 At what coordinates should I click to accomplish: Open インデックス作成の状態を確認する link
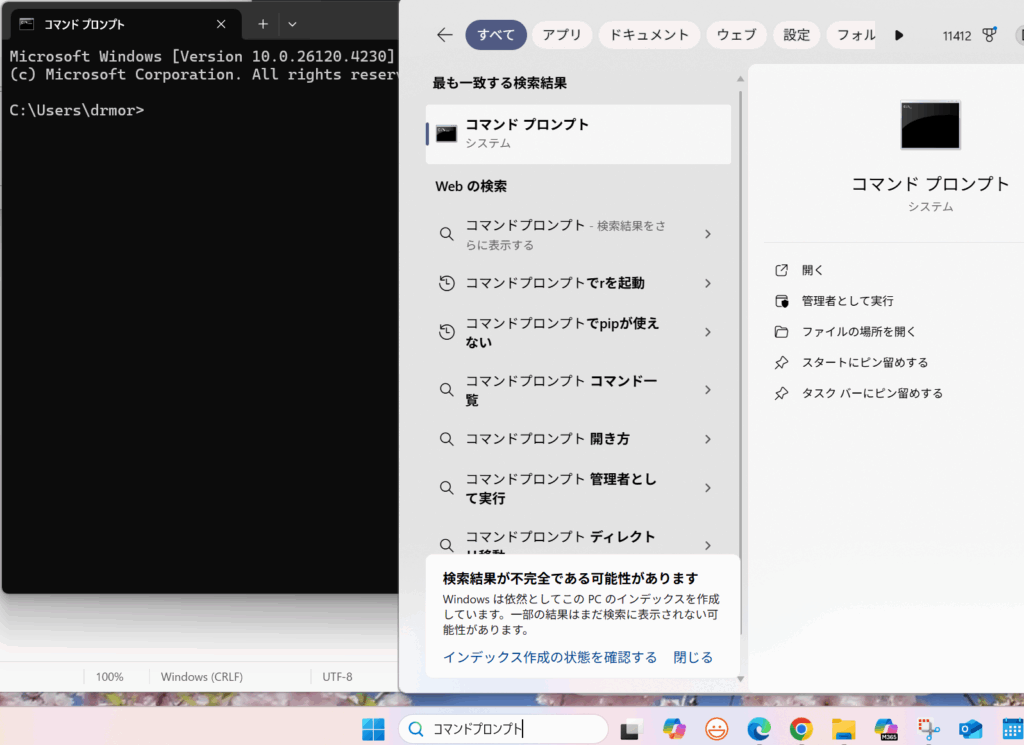[x=550, y=658]
